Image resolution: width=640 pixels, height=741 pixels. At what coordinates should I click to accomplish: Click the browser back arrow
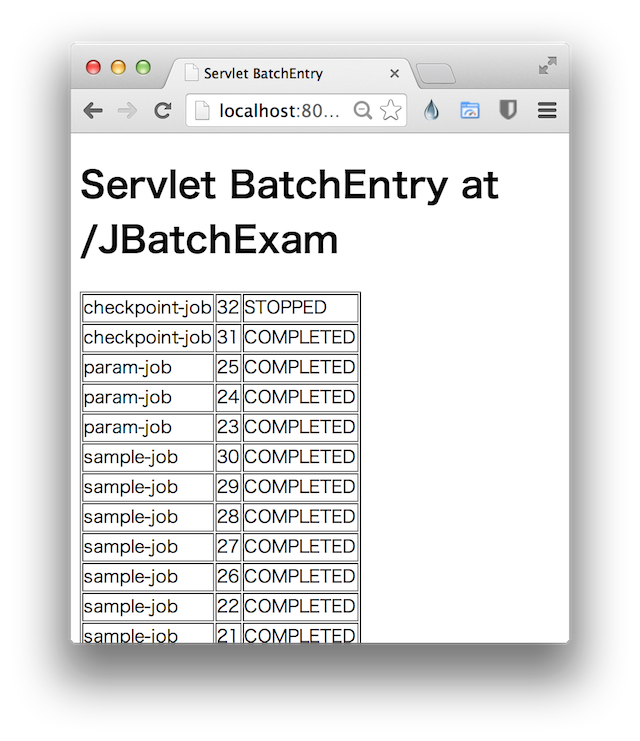pos(93,111)
